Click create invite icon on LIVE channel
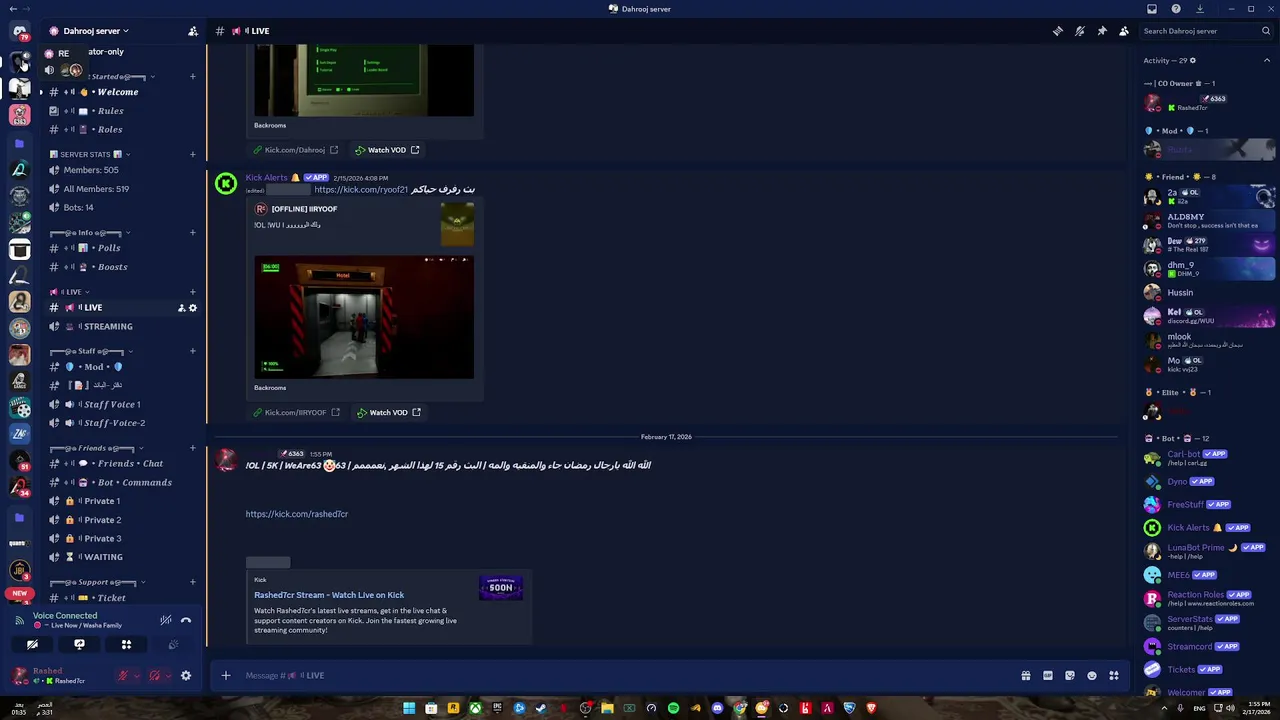The image size is (1280, 720). (x=181, y=308)
